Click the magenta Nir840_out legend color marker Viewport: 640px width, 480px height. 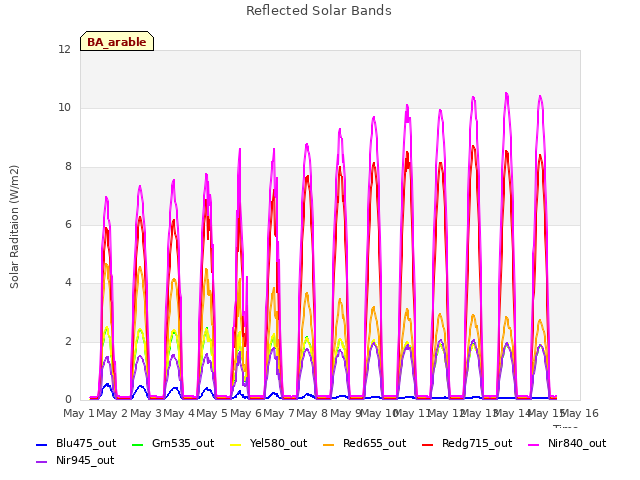click(533, 445)
